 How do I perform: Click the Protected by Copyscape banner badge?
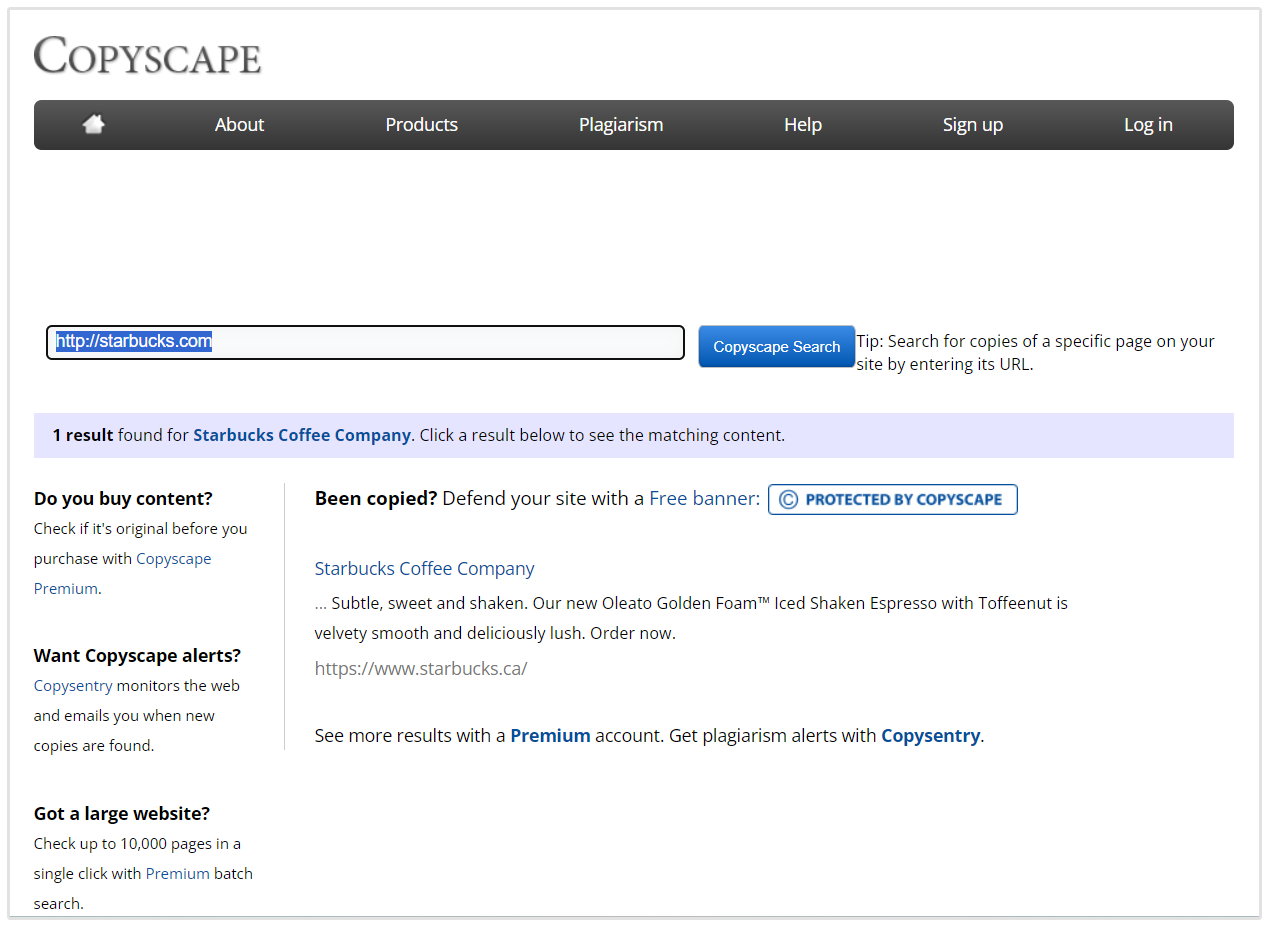tap(892, 499)
